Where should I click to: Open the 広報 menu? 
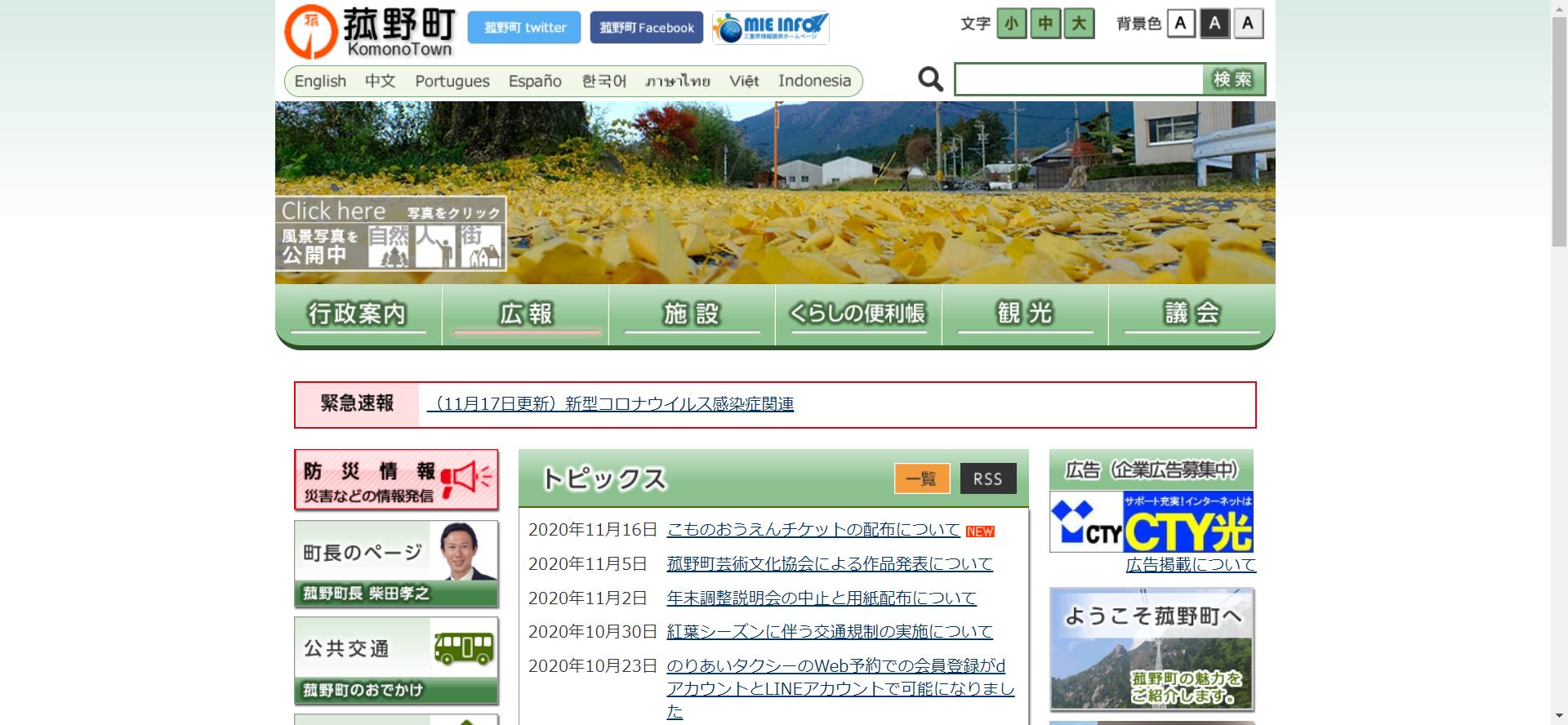point(526,314)
